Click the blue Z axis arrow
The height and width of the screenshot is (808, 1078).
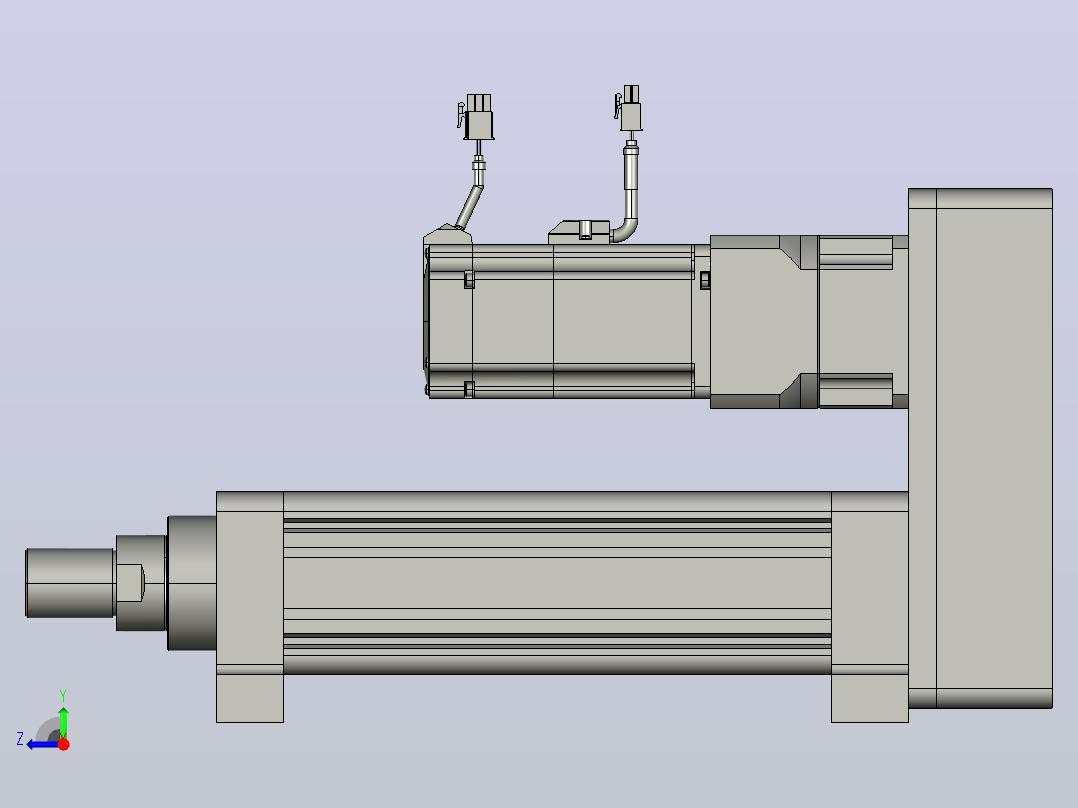43,745
